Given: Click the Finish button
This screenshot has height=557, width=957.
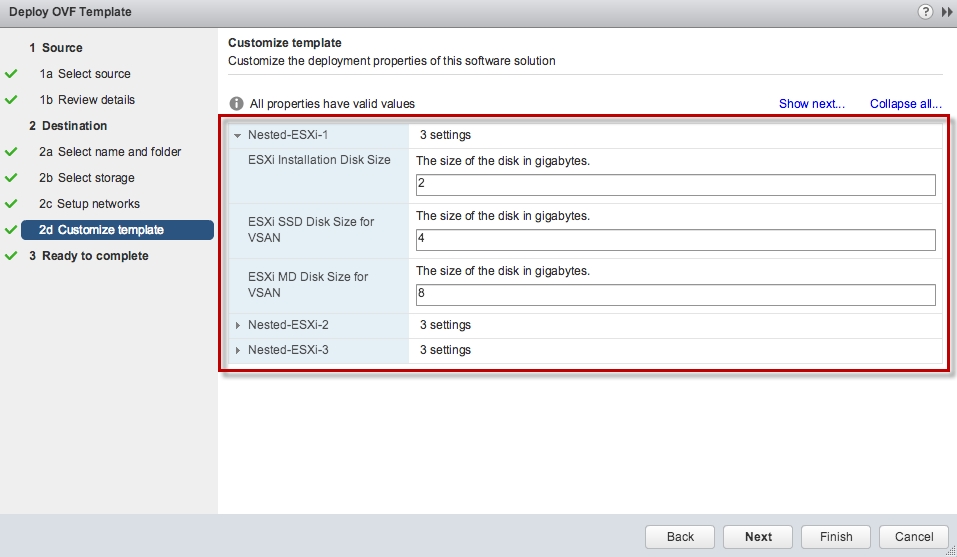Looking at the screenshot, I should [836, 537].
